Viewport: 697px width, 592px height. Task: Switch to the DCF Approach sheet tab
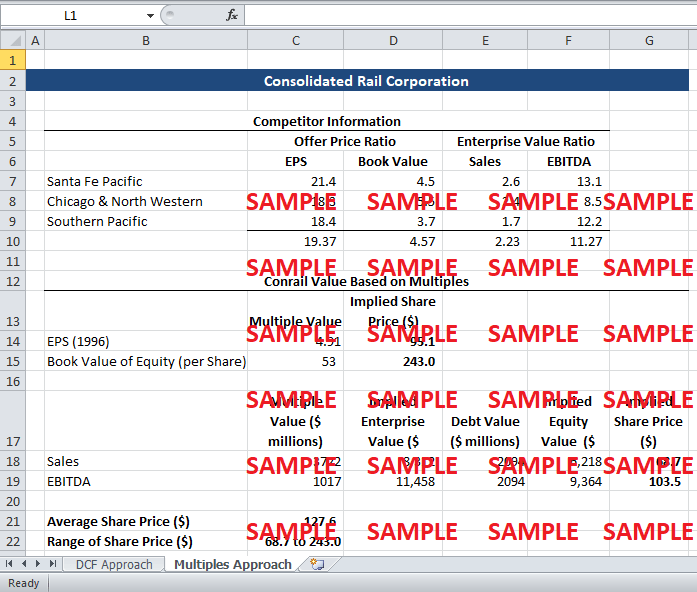[114, 564]
